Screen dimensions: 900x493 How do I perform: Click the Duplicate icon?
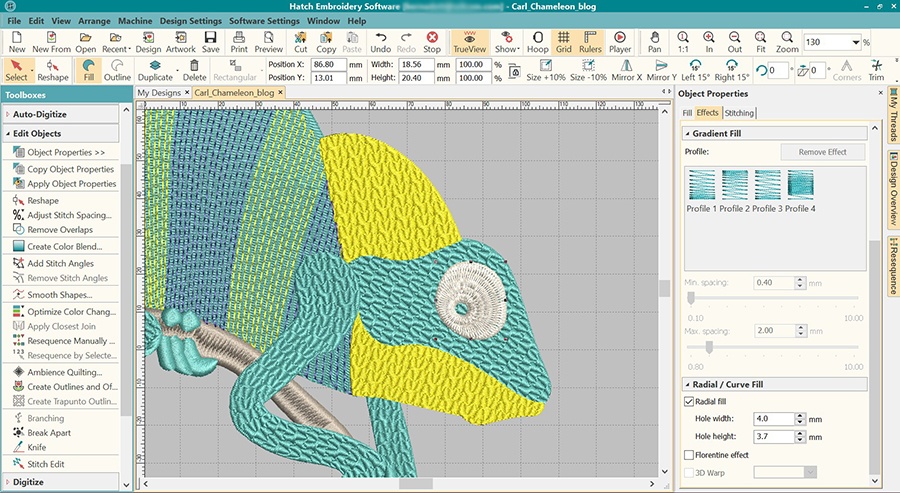click(x=155, y=69)
